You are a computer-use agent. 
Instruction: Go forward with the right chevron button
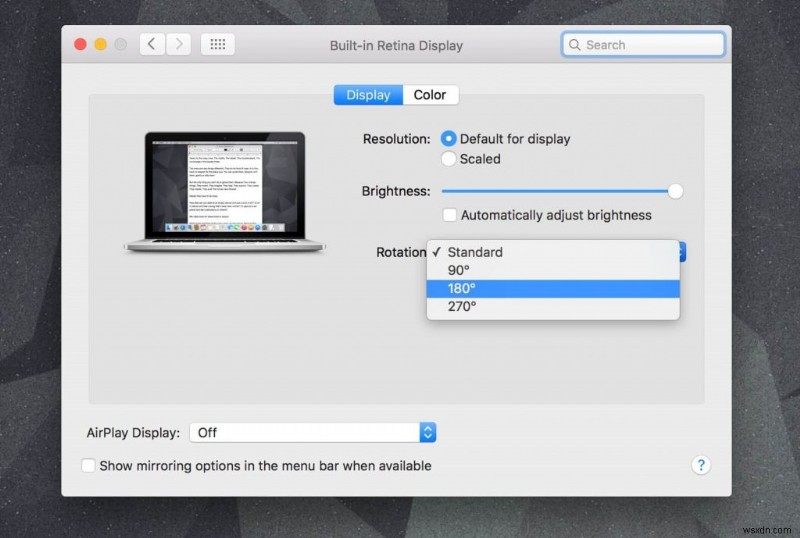(179, 44)
